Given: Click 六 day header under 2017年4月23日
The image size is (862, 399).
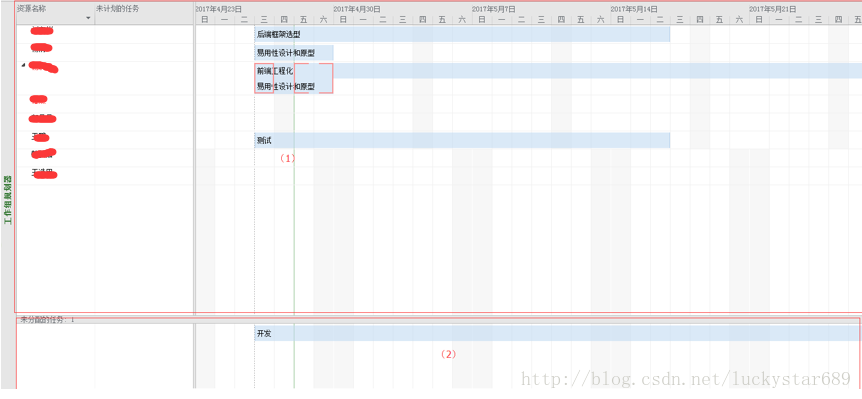Looking at the screenshot, I should 324,19.
